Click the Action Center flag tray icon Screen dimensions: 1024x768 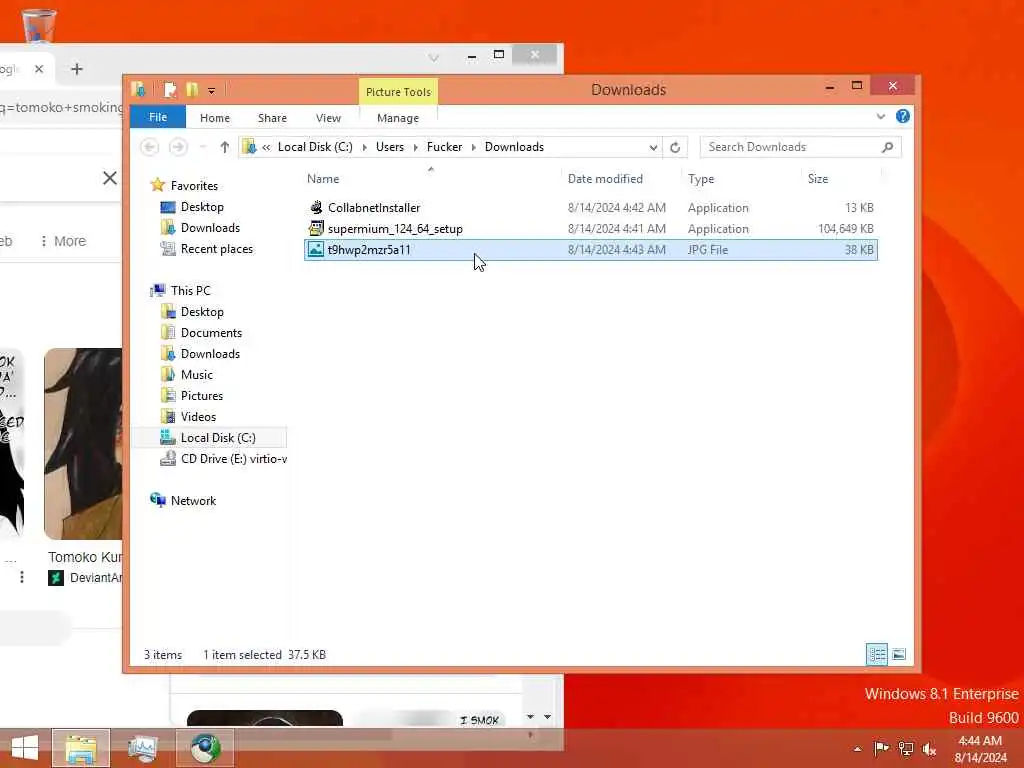(881, 749)
